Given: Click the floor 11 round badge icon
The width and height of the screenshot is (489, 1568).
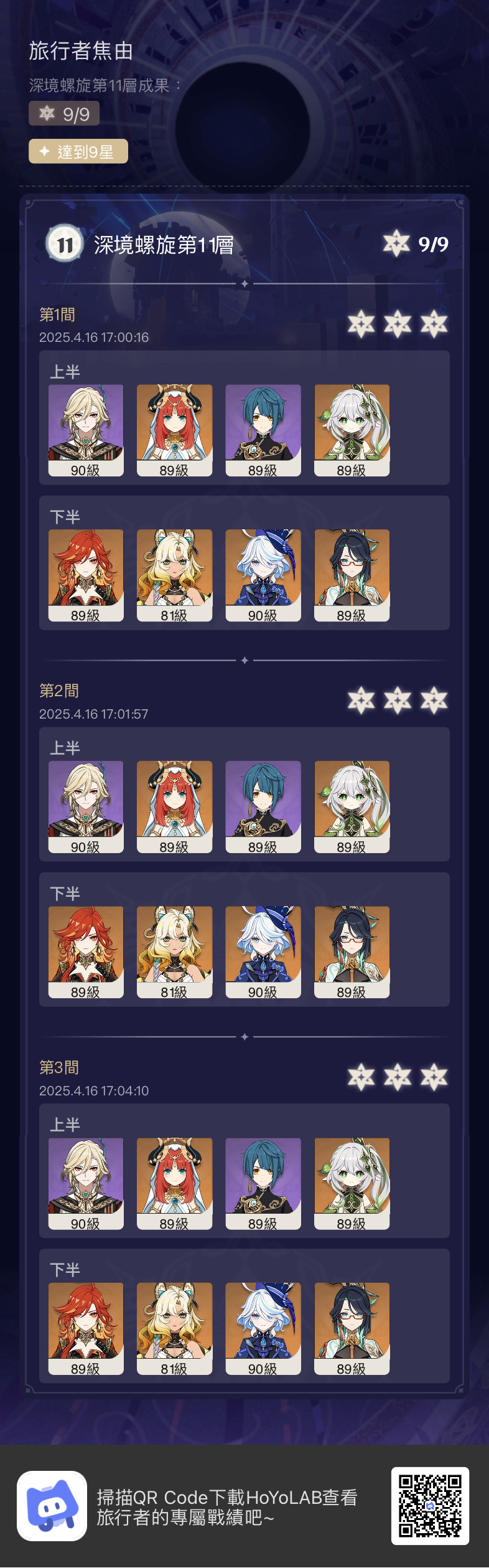Looking at the screenshot, I should [x=65, y=244].
